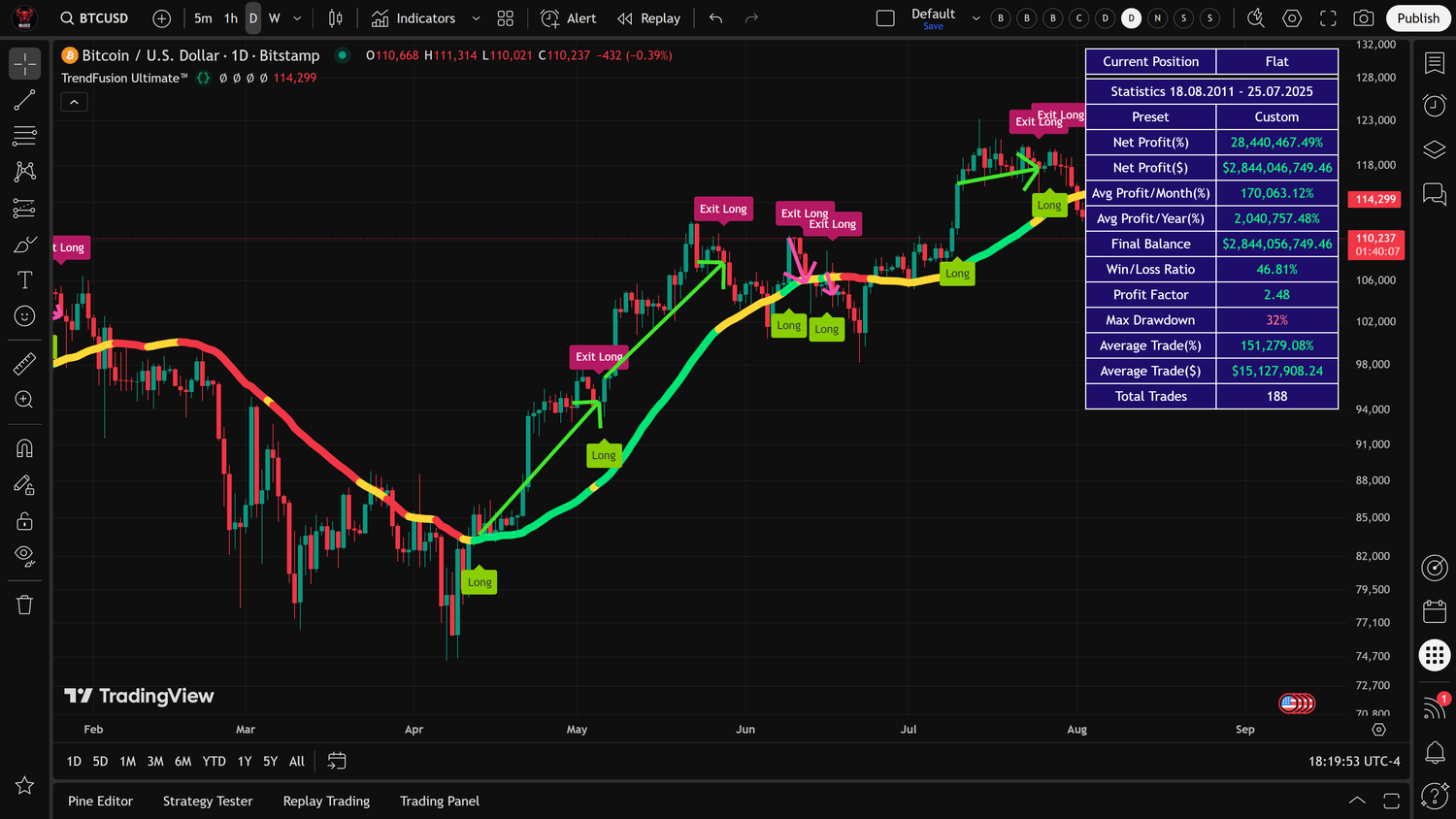Image resolution: width=1456 pixels, height=819 pixels.
Task: Select the ruler measure tool
Action: click(x=25, y=364)
